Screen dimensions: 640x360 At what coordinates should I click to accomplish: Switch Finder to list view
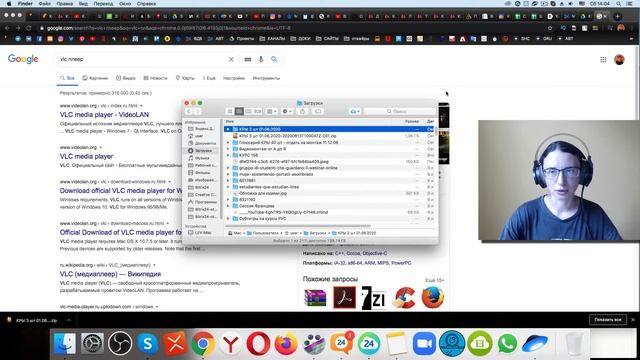[239, 111]
